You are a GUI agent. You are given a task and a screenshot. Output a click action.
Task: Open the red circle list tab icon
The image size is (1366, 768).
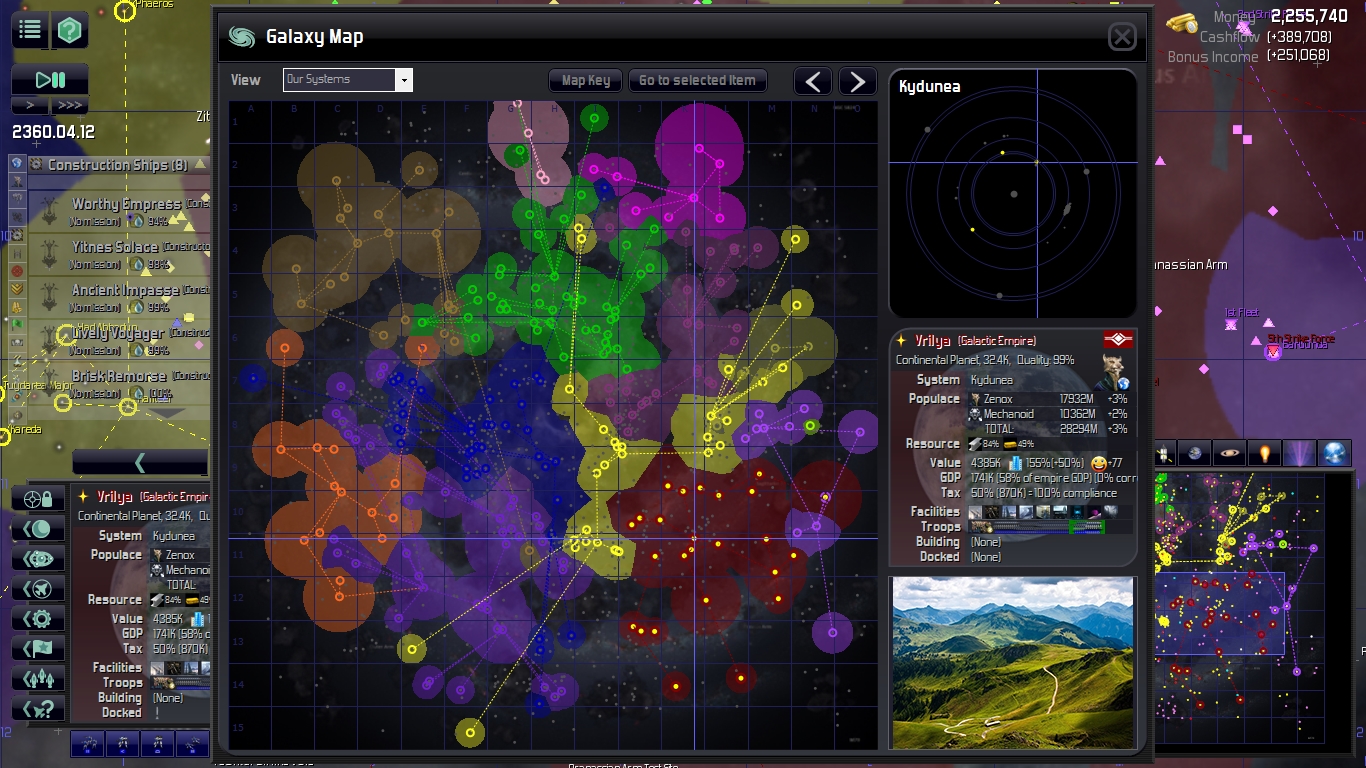coord(17,271)
